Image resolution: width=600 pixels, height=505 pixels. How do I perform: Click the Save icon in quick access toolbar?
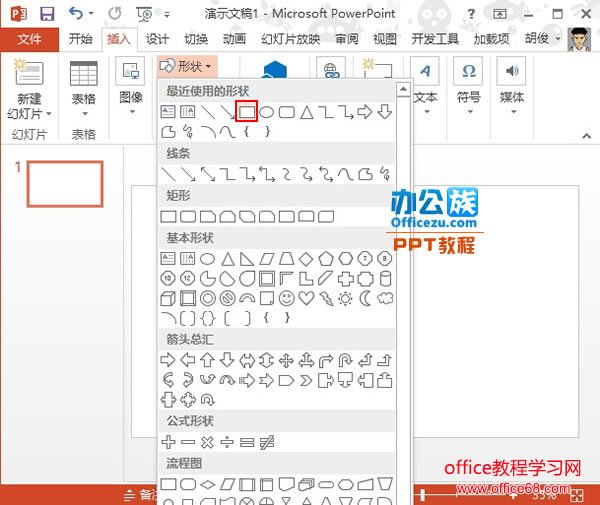[x=47, y=14]
